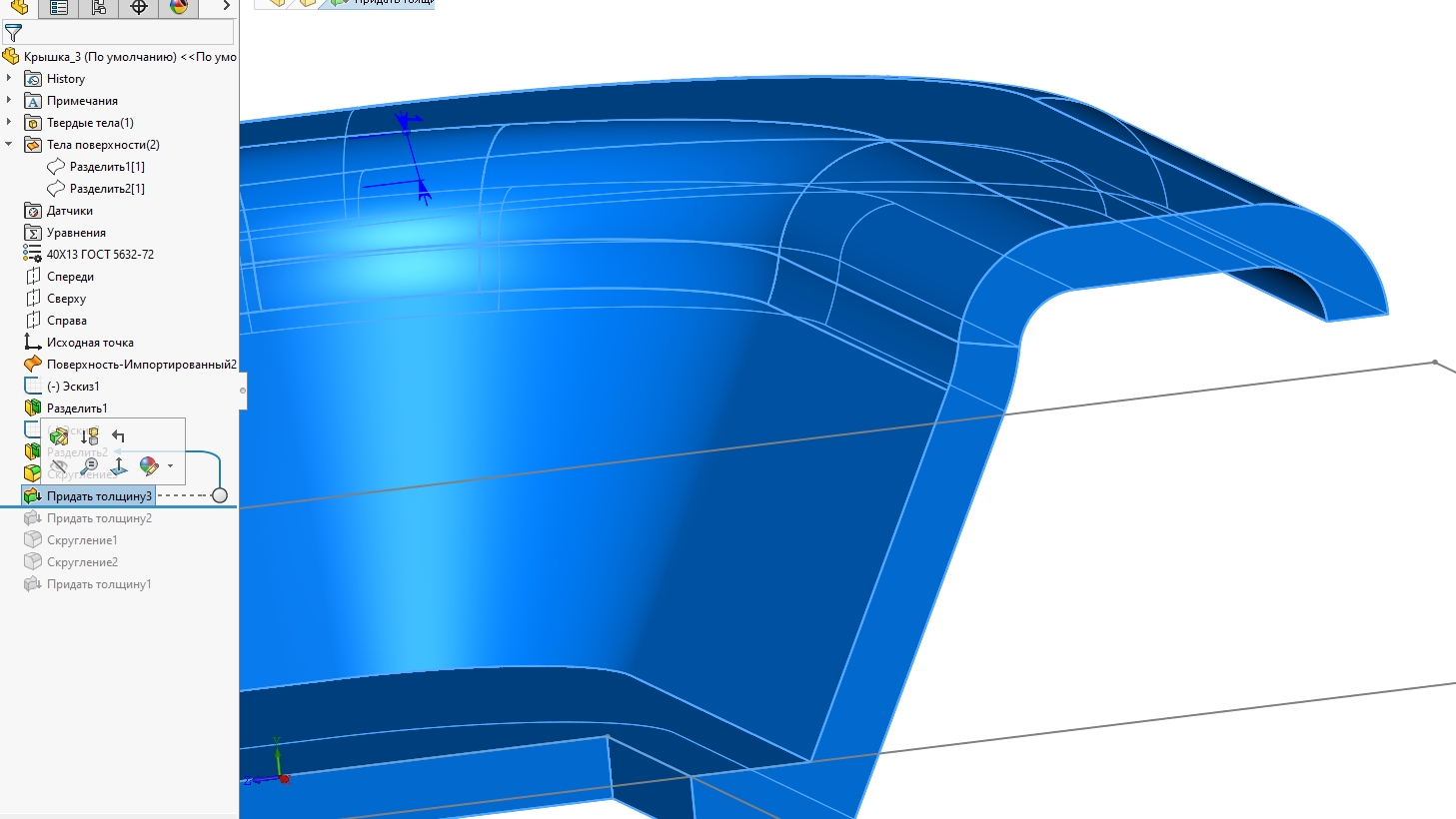1456x819 pixels.
Task: Select material 40X13 ГОСТ 5632-72
Action: point(89,255)
